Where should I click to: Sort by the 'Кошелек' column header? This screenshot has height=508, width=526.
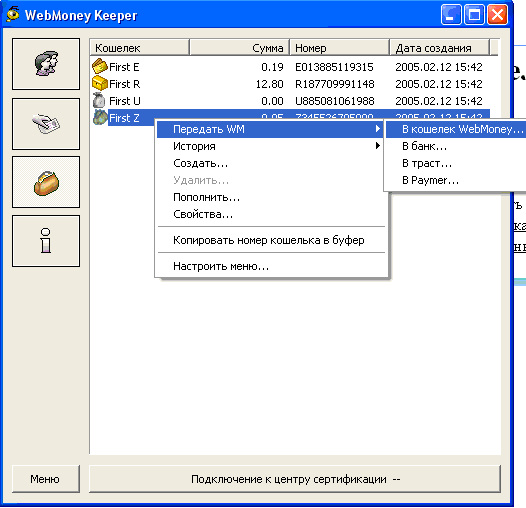[x=140, y=47]
